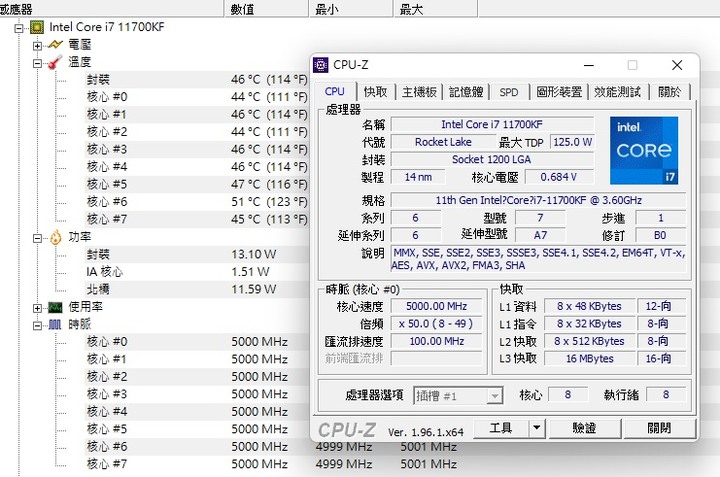Image resolution: width=720 pixels, height=477 pixels.
Task: Click the utilization (使用率) graph icon
Action: click(x=55, y=307)
